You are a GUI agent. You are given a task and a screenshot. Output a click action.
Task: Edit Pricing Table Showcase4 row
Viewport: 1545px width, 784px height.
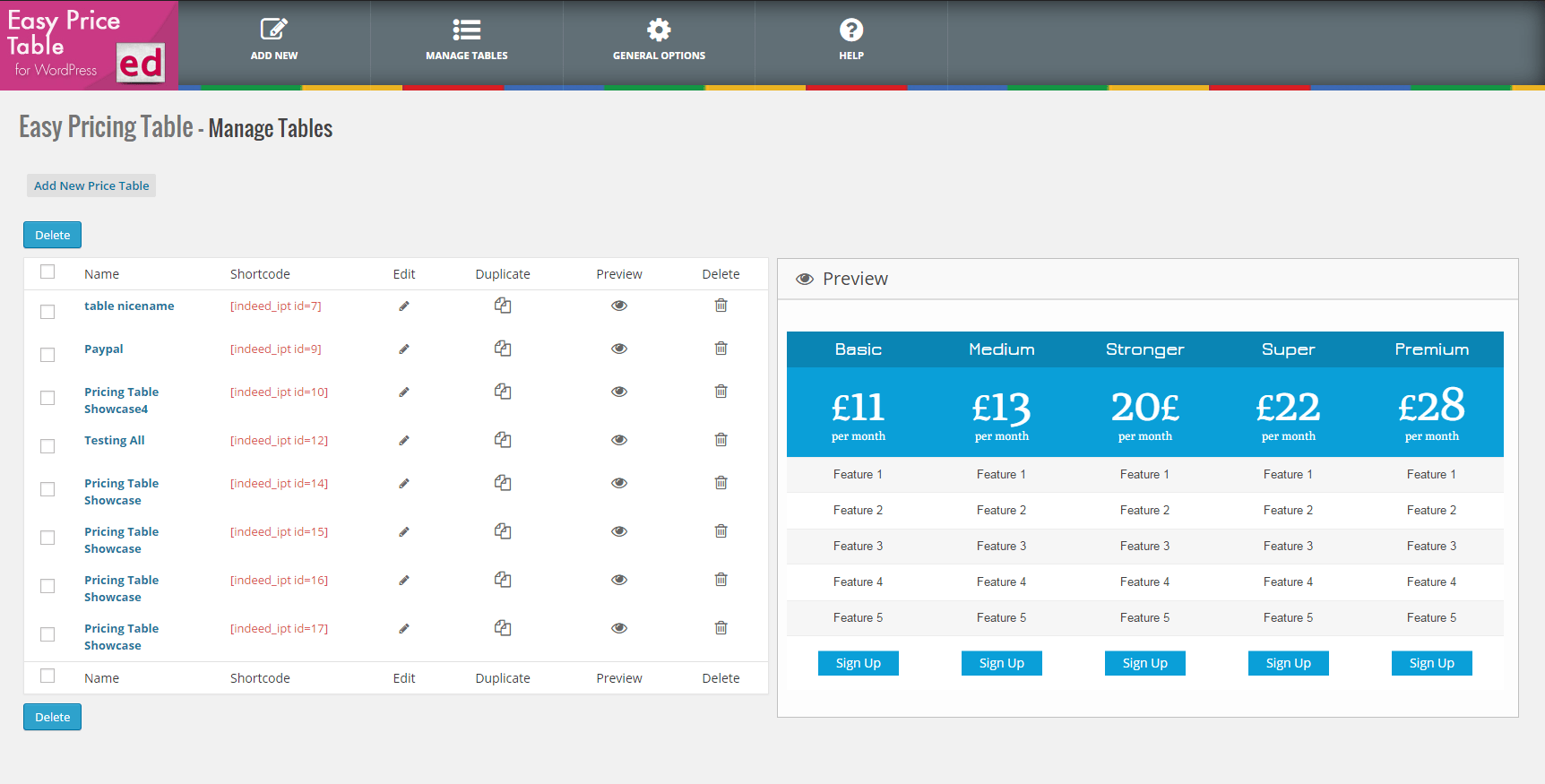[404, 392]
